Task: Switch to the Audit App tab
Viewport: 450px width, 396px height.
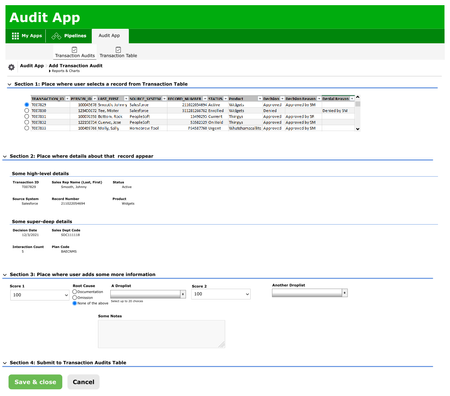Action: tap(109, 36)
